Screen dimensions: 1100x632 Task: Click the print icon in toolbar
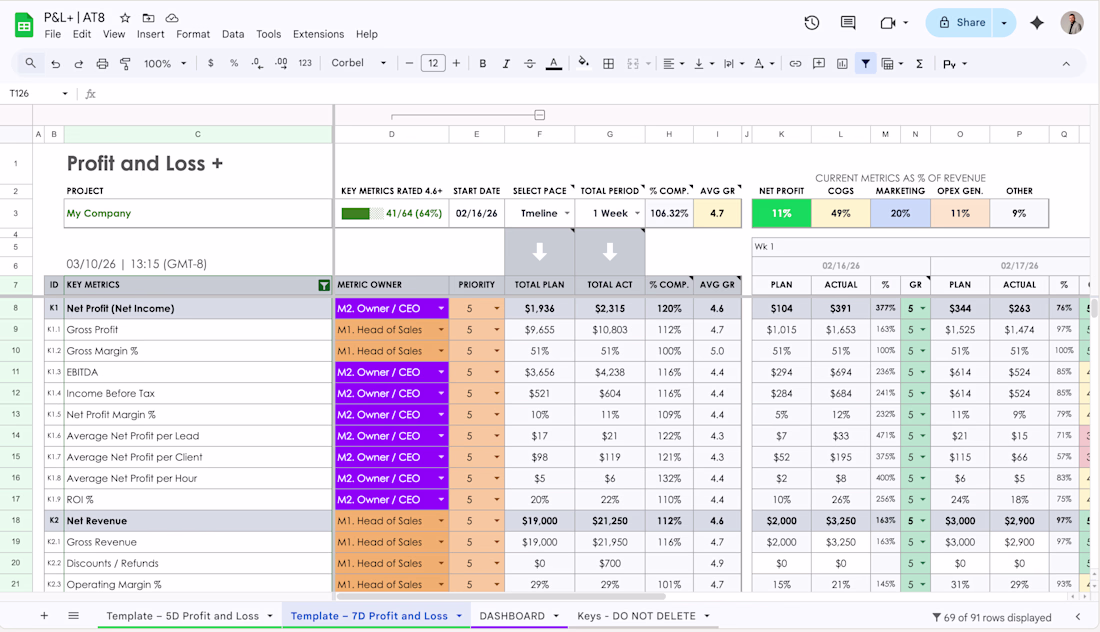pyautogui.click(x=102, y=64)
